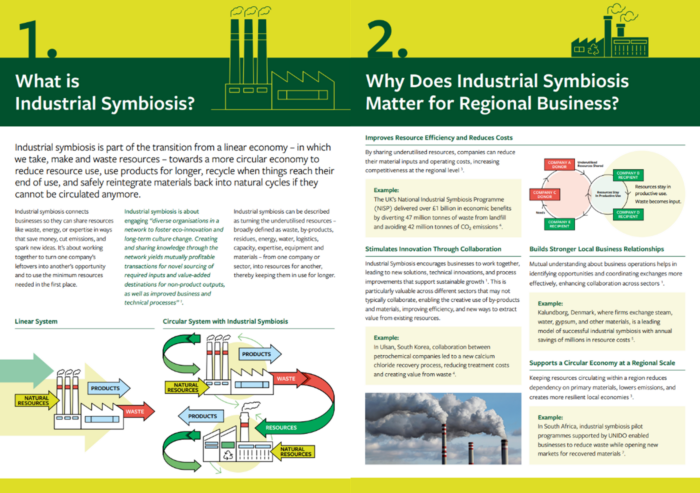Click the COMPANY C DONOR box
700x493 pixels.
[545, 194]
